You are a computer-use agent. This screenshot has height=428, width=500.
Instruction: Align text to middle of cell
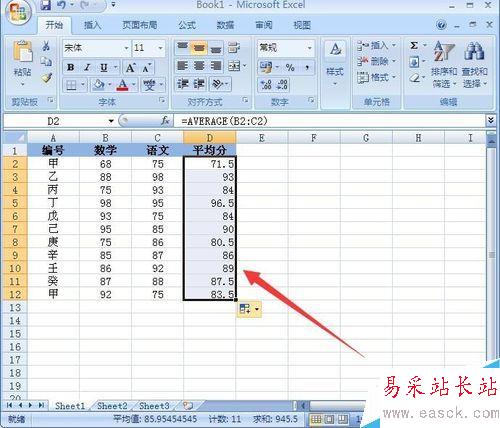pyautogui.click(x=199, y=48)
